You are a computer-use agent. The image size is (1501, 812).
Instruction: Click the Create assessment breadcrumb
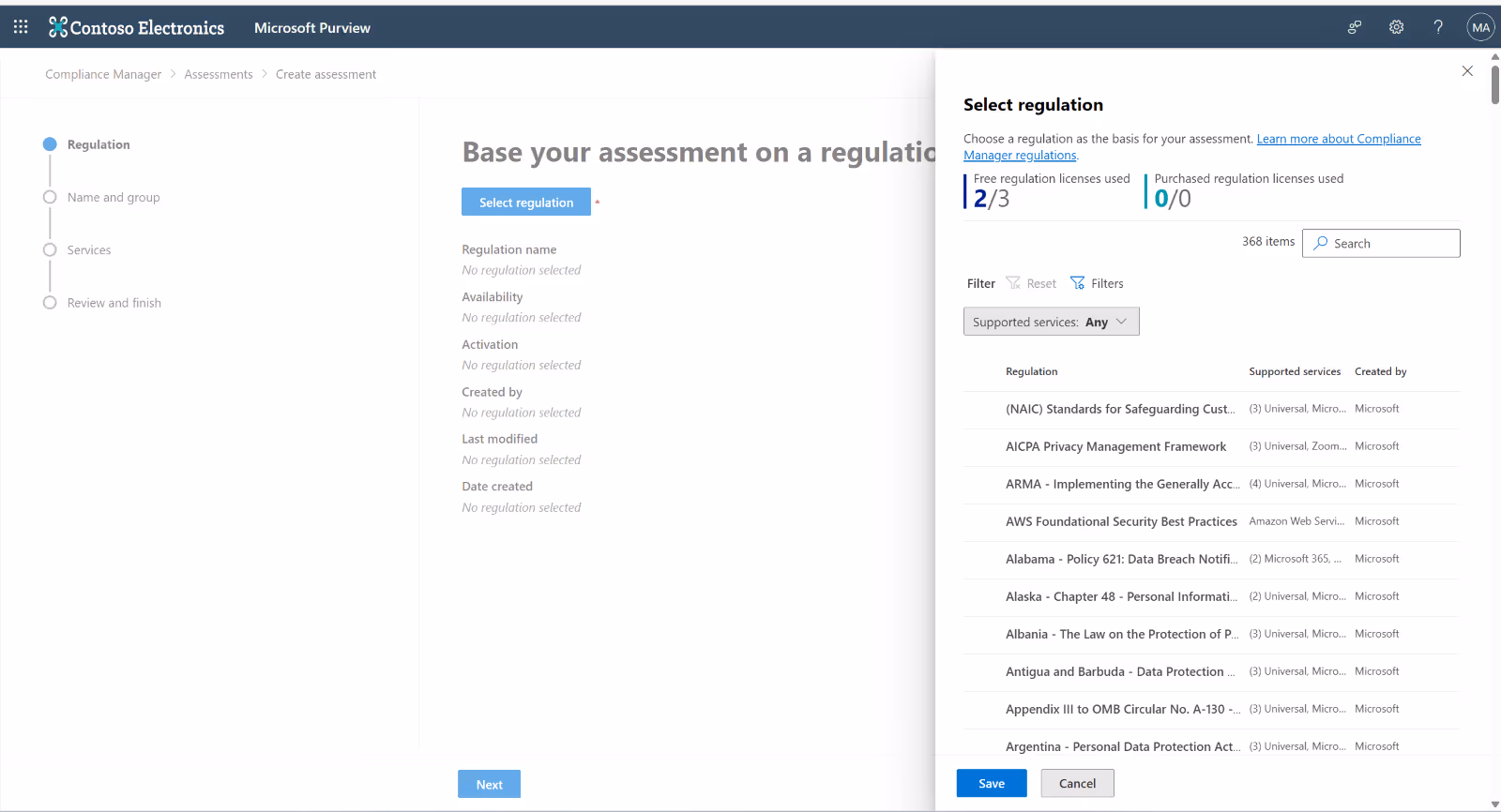pyautogui.click(x=326, y=74)
